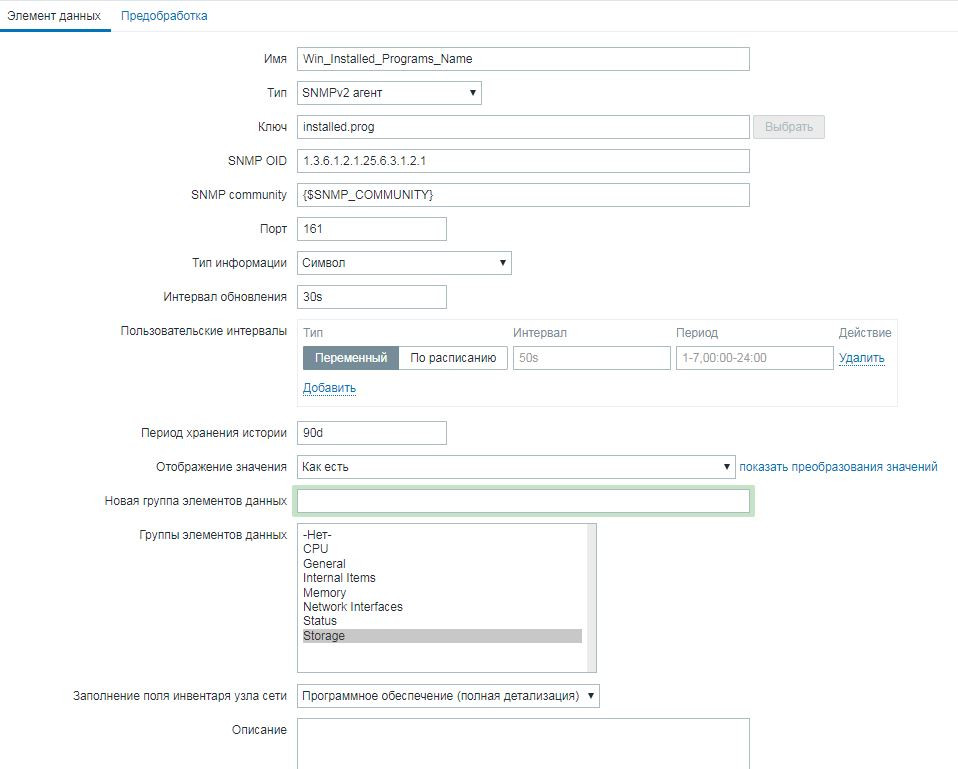Screen dimensions: 958x769
Task: Select Network Interfaces in groups list
Action: coord(353,607)
